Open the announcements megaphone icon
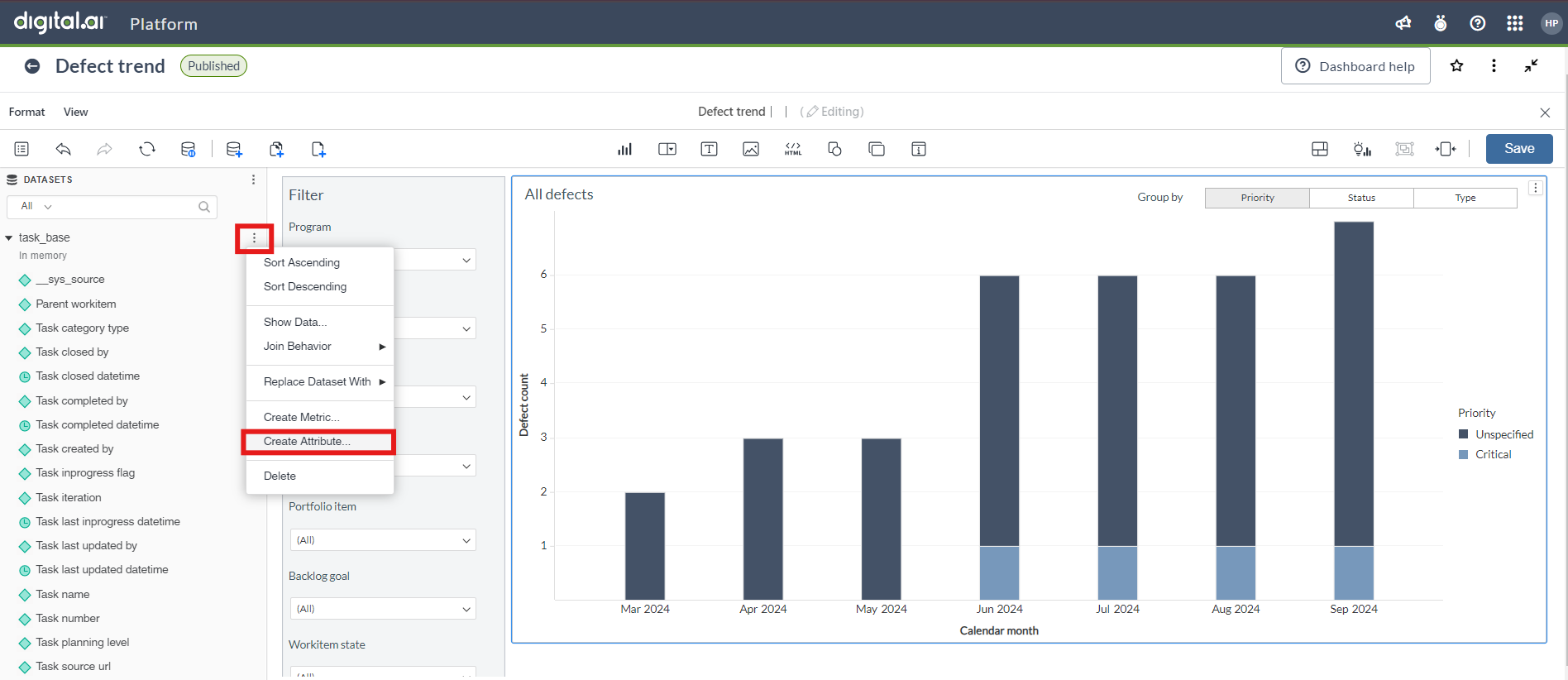The image size is (1568, 680). (x=1403, y=23)
